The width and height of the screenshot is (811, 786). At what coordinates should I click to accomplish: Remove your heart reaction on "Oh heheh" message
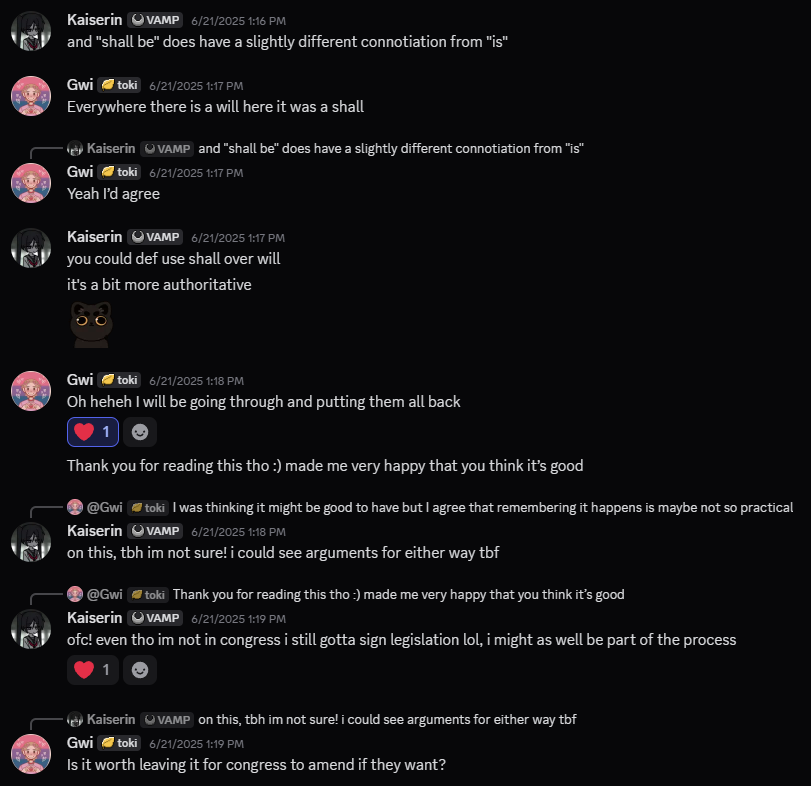(93, 432)
